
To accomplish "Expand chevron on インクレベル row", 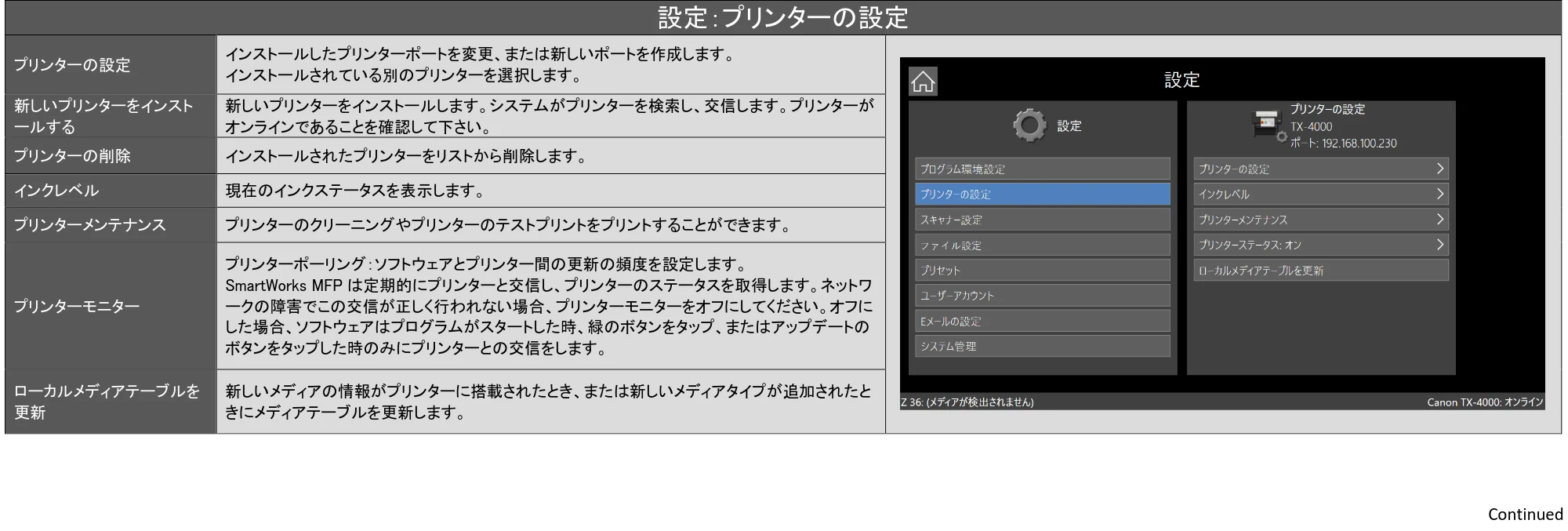I will pos(1439,194).
